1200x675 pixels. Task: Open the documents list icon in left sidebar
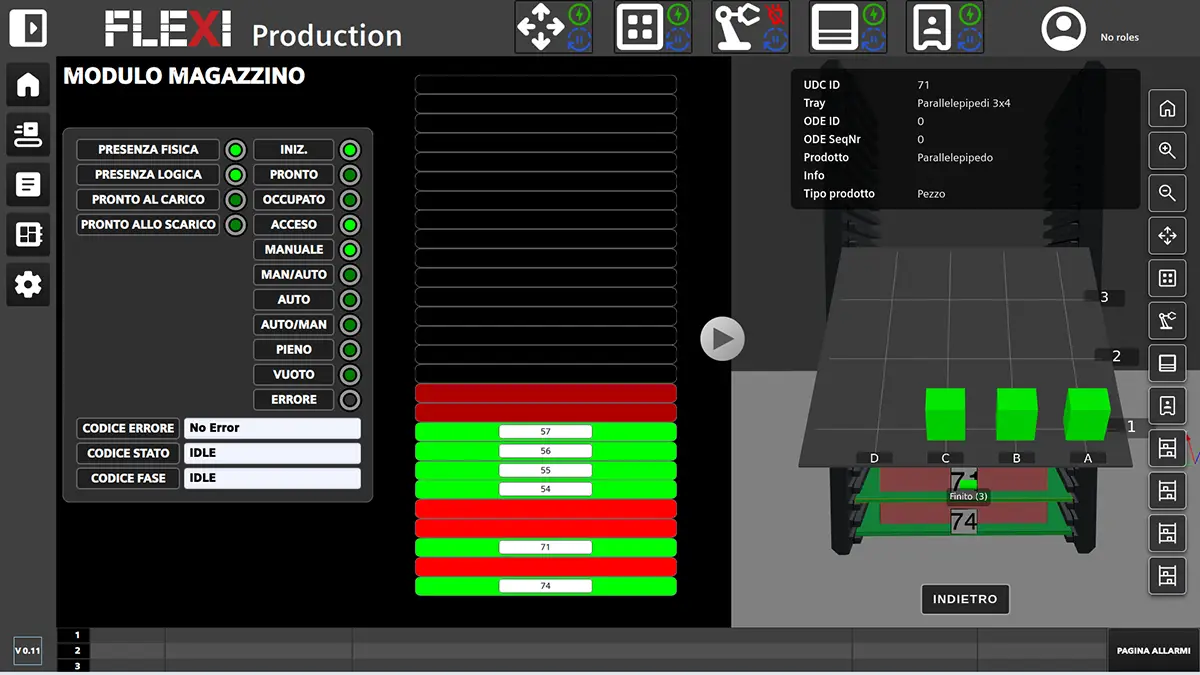click(x=28, y=185)
